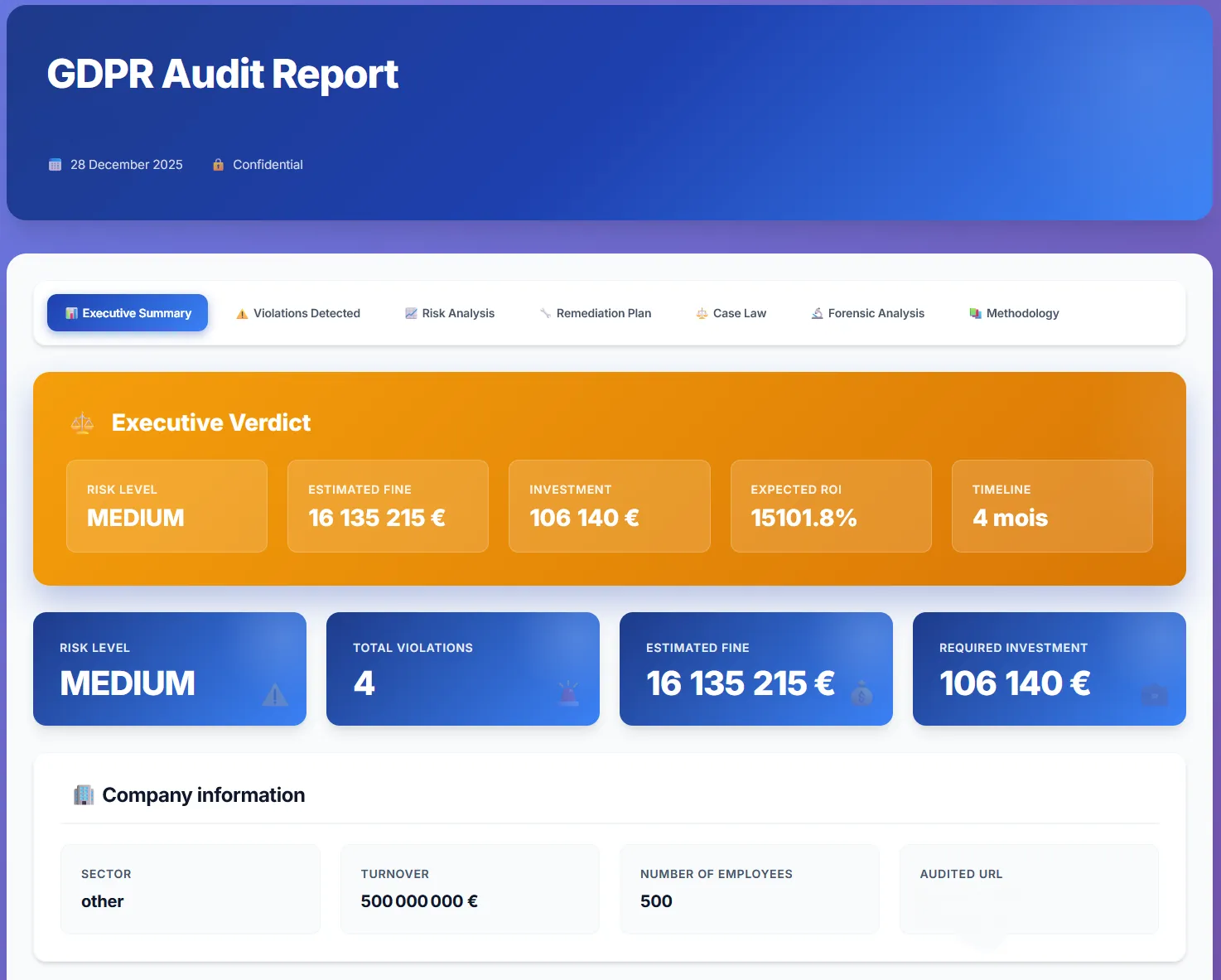Click the warning triangle icon on Violations Detected
The image size is (1221, 980).
coord(242,313)
